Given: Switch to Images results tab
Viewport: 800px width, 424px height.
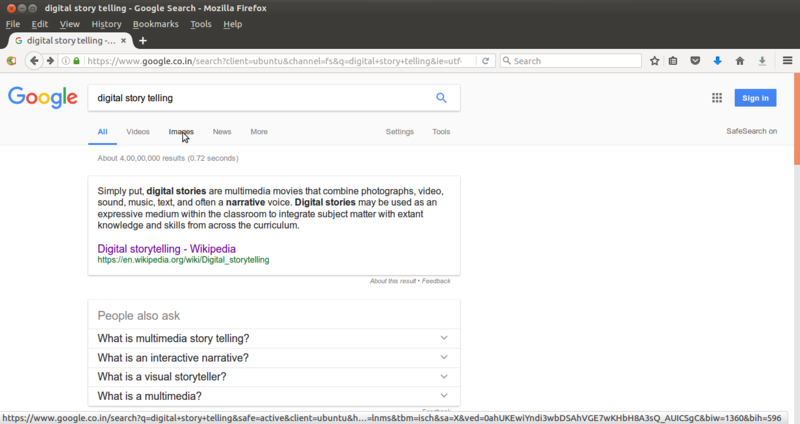Looking at the screenshot, I should tap(181, 132).
